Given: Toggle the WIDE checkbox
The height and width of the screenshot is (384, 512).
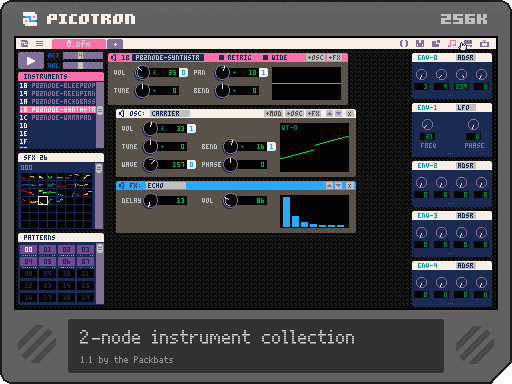Looking at the screenshot, I should (265, 58).
